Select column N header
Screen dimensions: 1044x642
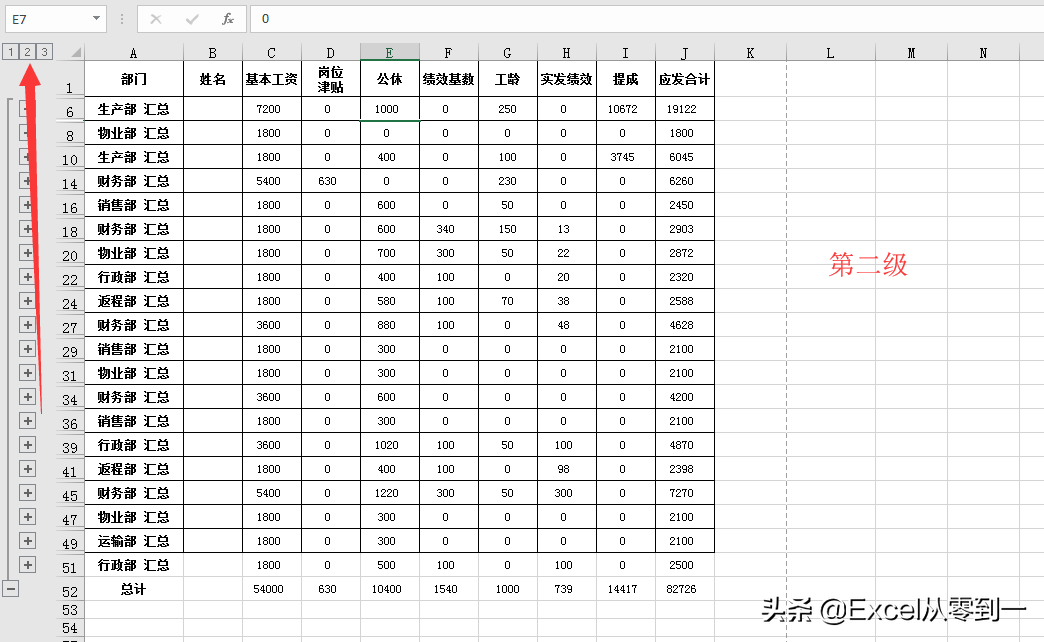pos(983,53)
